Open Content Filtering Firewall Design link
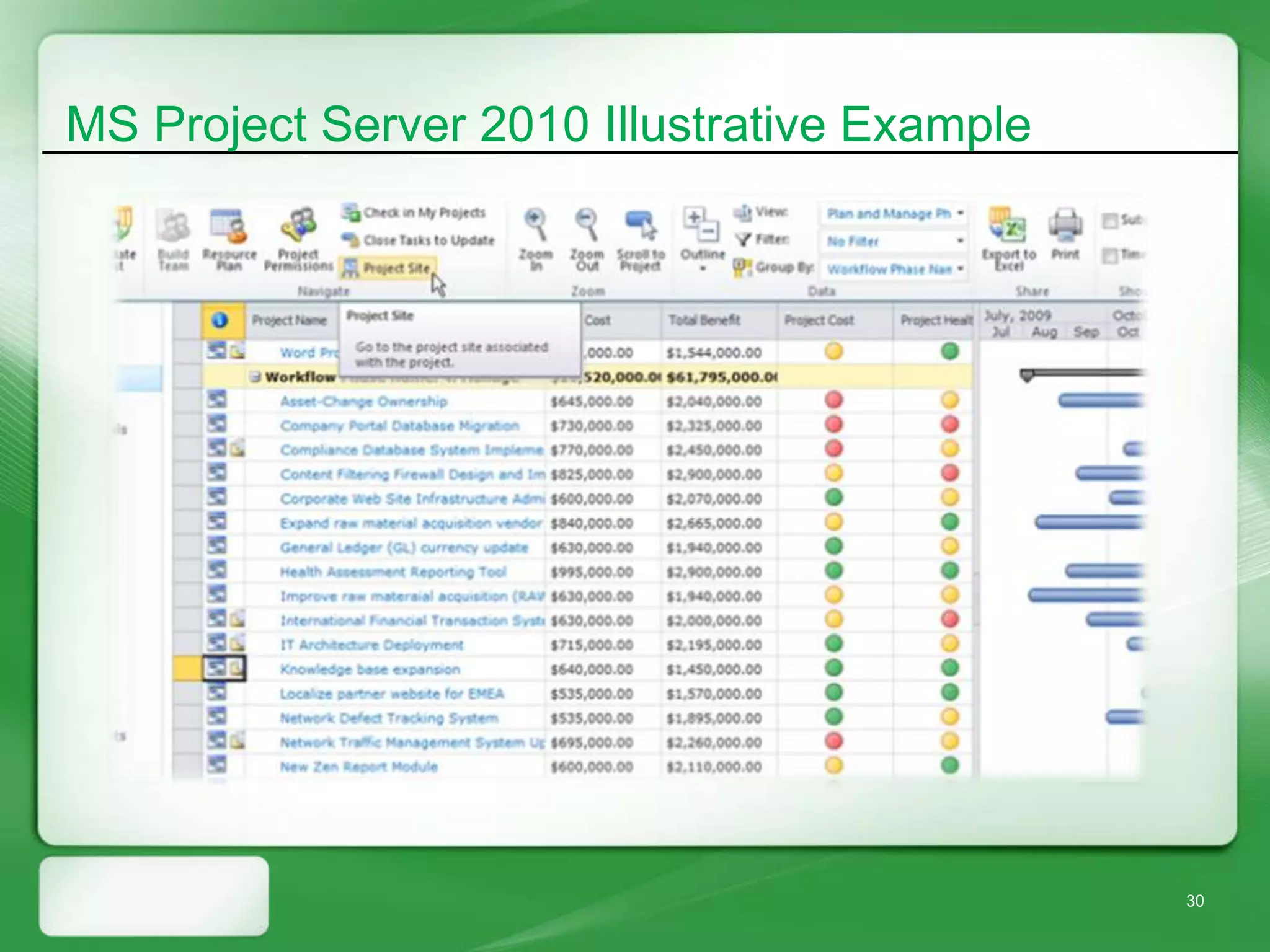 tap(412, 475)
